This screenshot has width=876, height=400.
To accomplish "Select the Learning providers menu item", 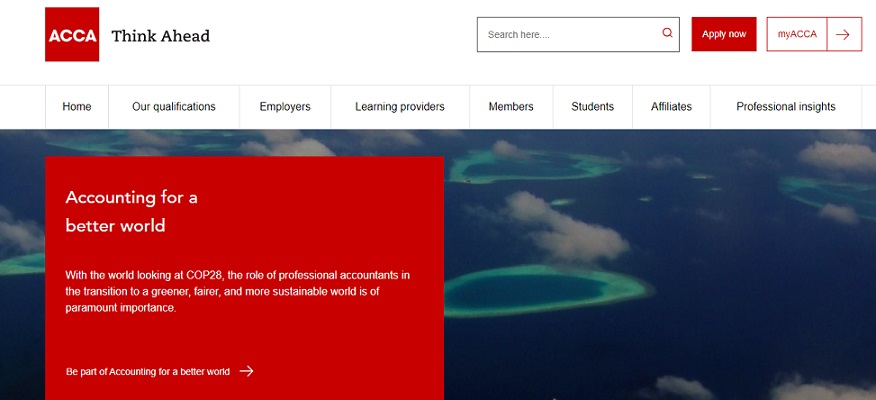I will pyautogui.click(x=400, y=107).
